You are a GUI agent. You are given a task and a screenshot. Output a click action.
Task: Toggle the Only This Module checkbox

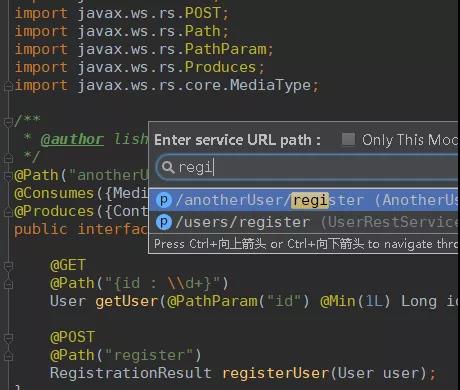tap(348, 139)
